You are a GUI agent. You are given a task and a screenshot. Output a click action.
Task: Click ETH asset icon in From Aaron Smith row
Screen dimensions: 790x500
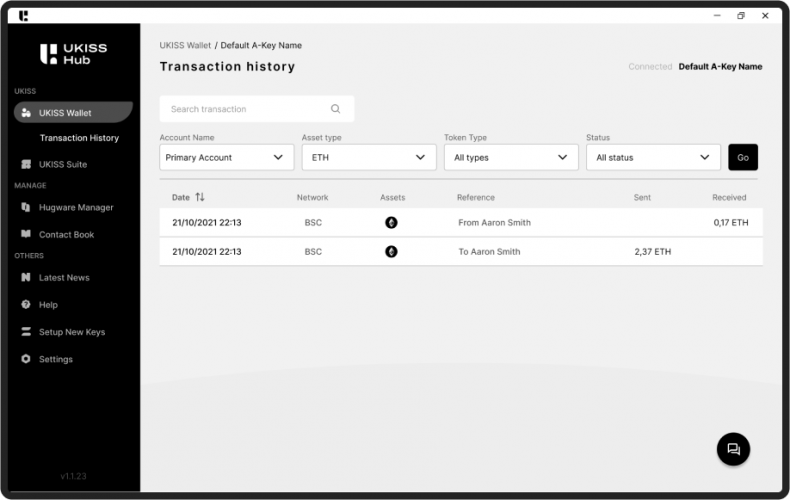pyautogui.click(x=391, y=222)
